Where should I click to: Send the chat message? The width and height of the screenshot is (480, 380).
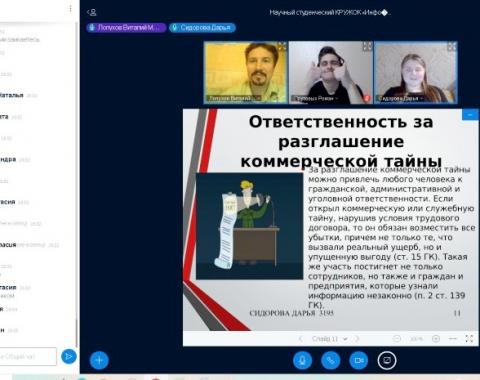coord(69,356)
